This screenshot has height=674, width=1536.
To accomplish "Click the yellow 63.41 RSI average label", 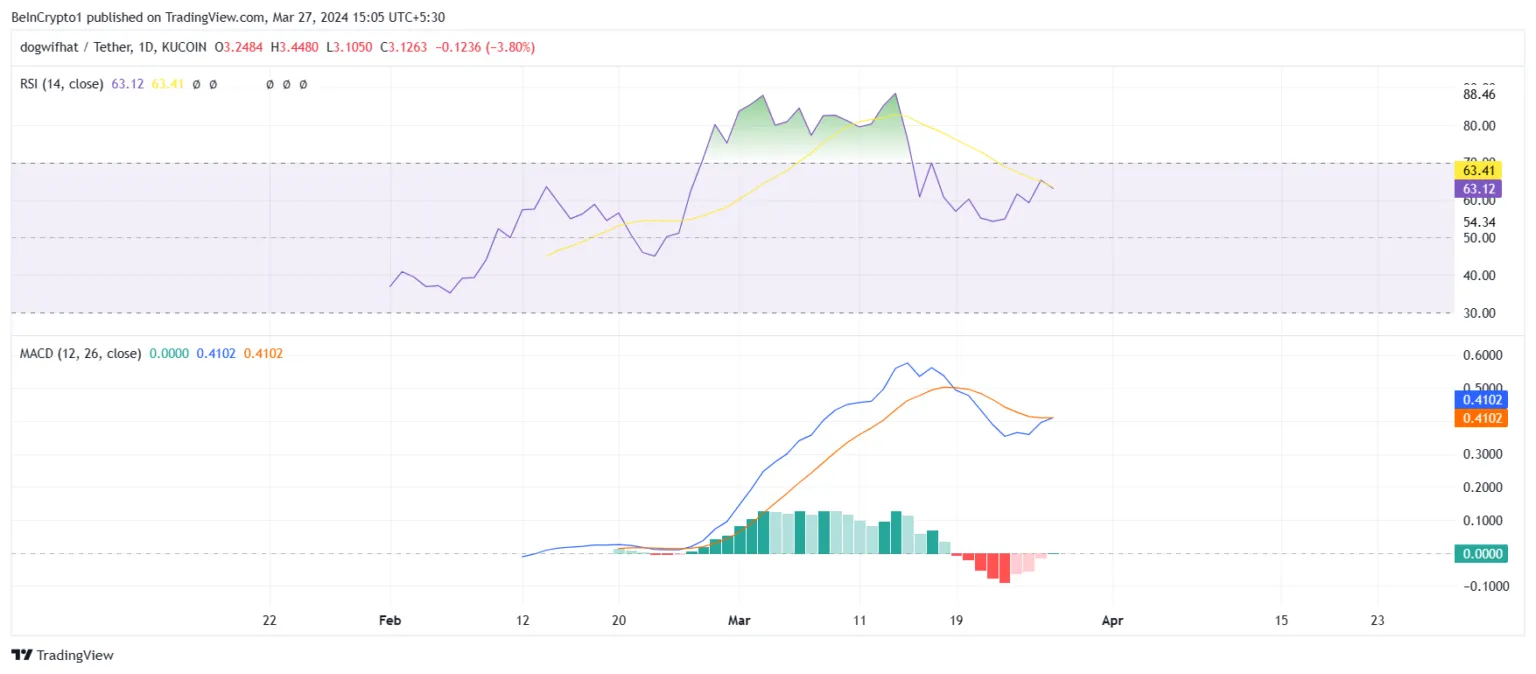I will 1478,172.
